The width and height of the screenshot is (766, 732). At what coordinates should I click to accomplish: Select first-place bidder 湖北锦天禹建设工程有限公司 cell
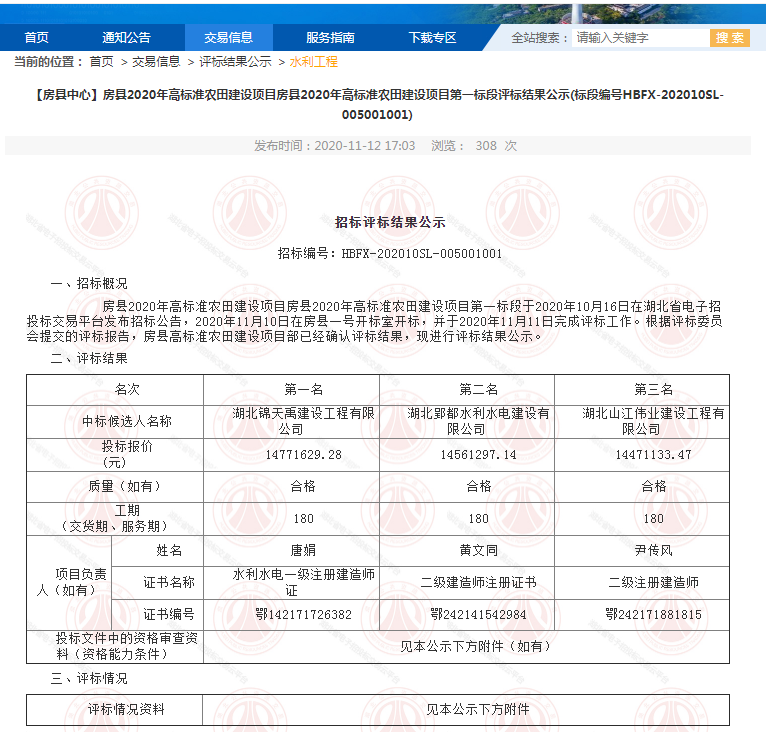[290, 421]
